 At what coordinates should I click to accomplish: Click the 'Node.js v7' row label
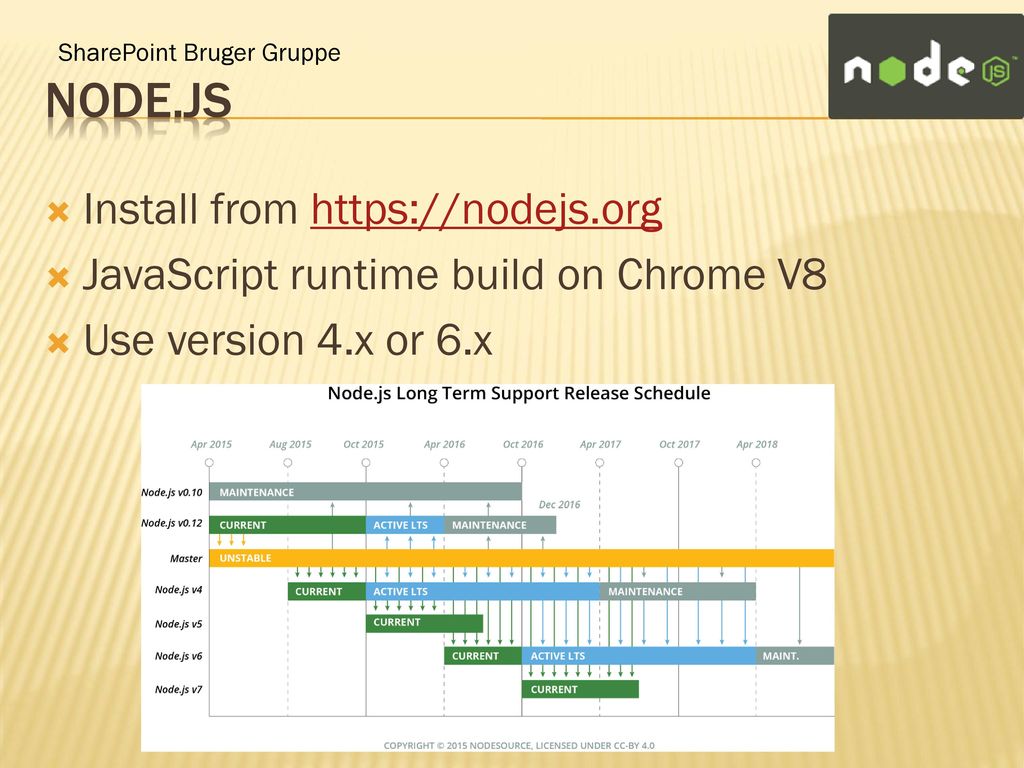pyautogui.click(x=178, y=689)
